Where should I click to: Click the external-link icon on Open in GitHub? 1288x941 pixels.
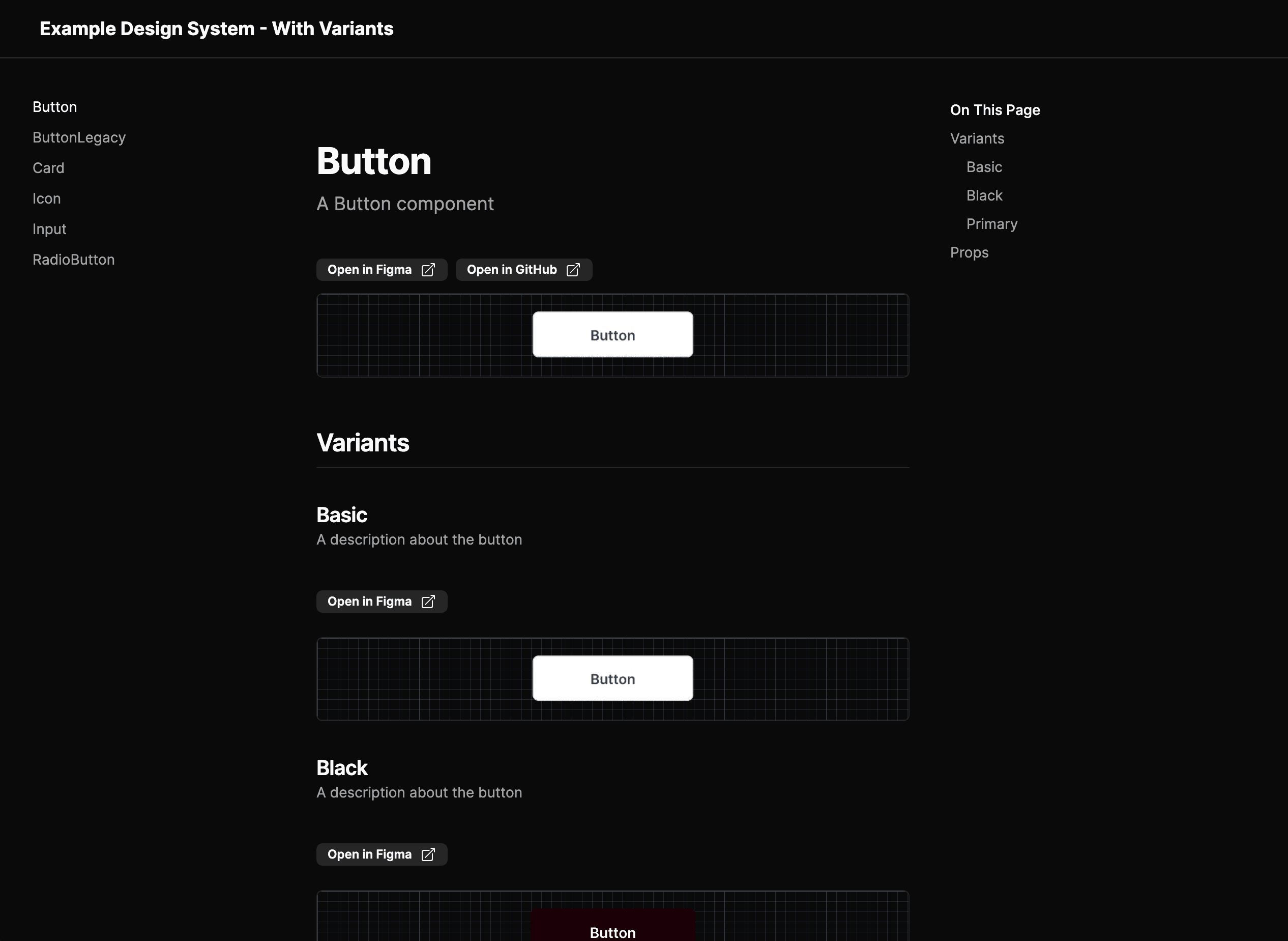click(x=573, y=269)
